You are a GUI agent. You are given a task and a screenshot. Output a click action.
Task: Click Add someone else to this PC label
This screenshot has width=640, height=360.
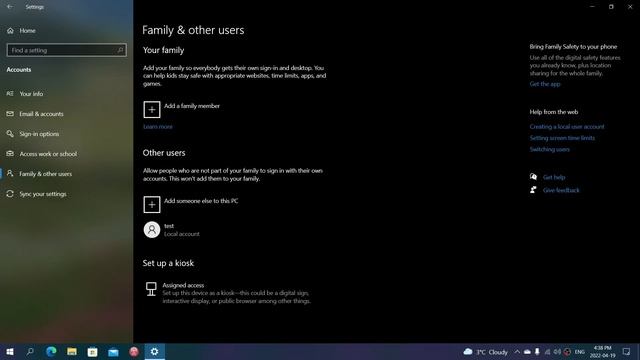pos(201,201)
